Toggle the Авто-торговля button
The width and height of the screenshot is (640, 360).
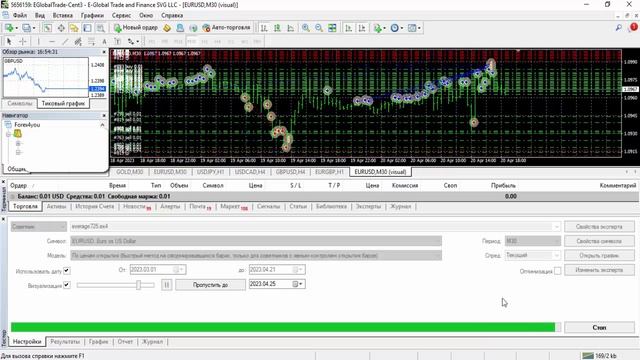(227, 28)
